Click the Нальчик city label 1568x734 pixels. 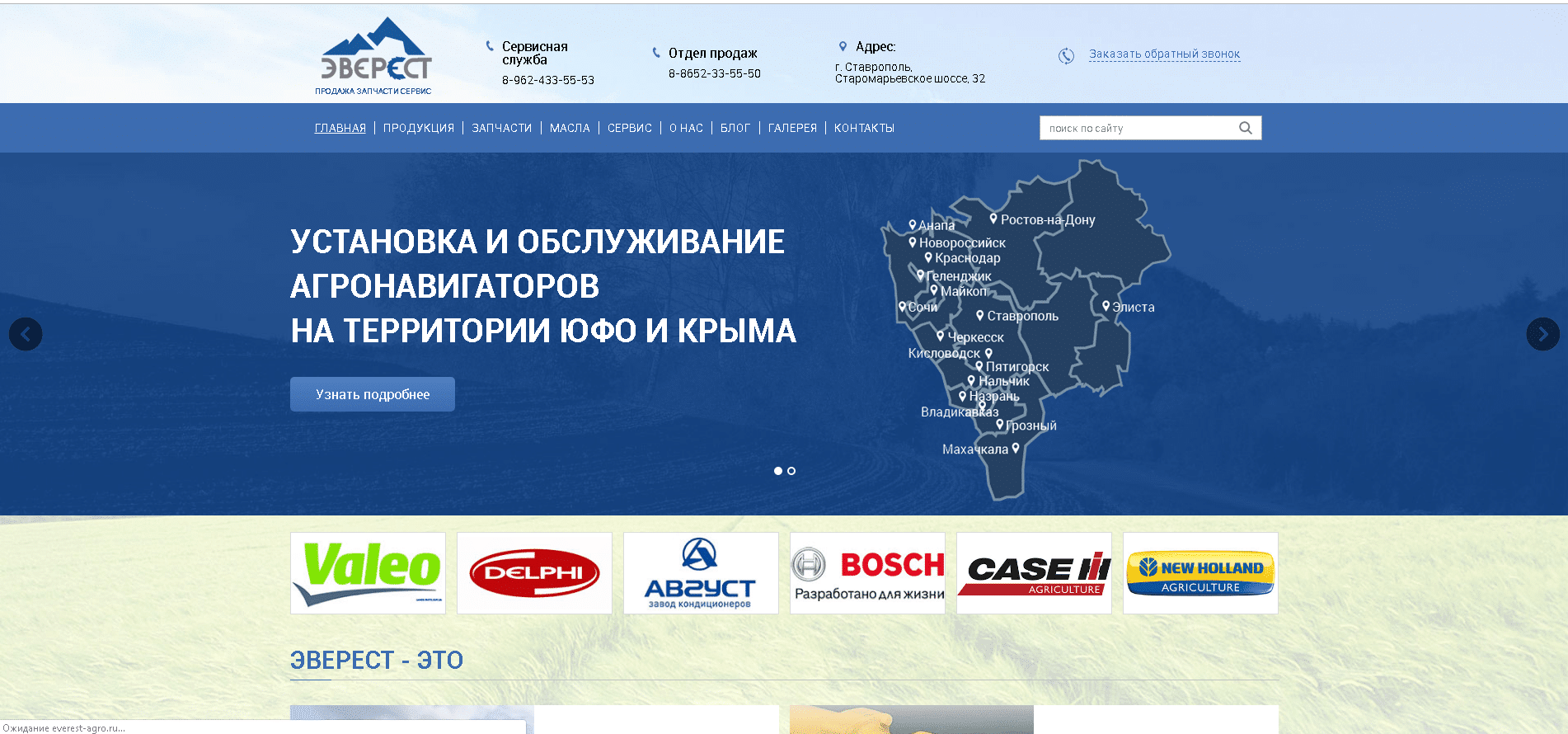click(1004, 381)
